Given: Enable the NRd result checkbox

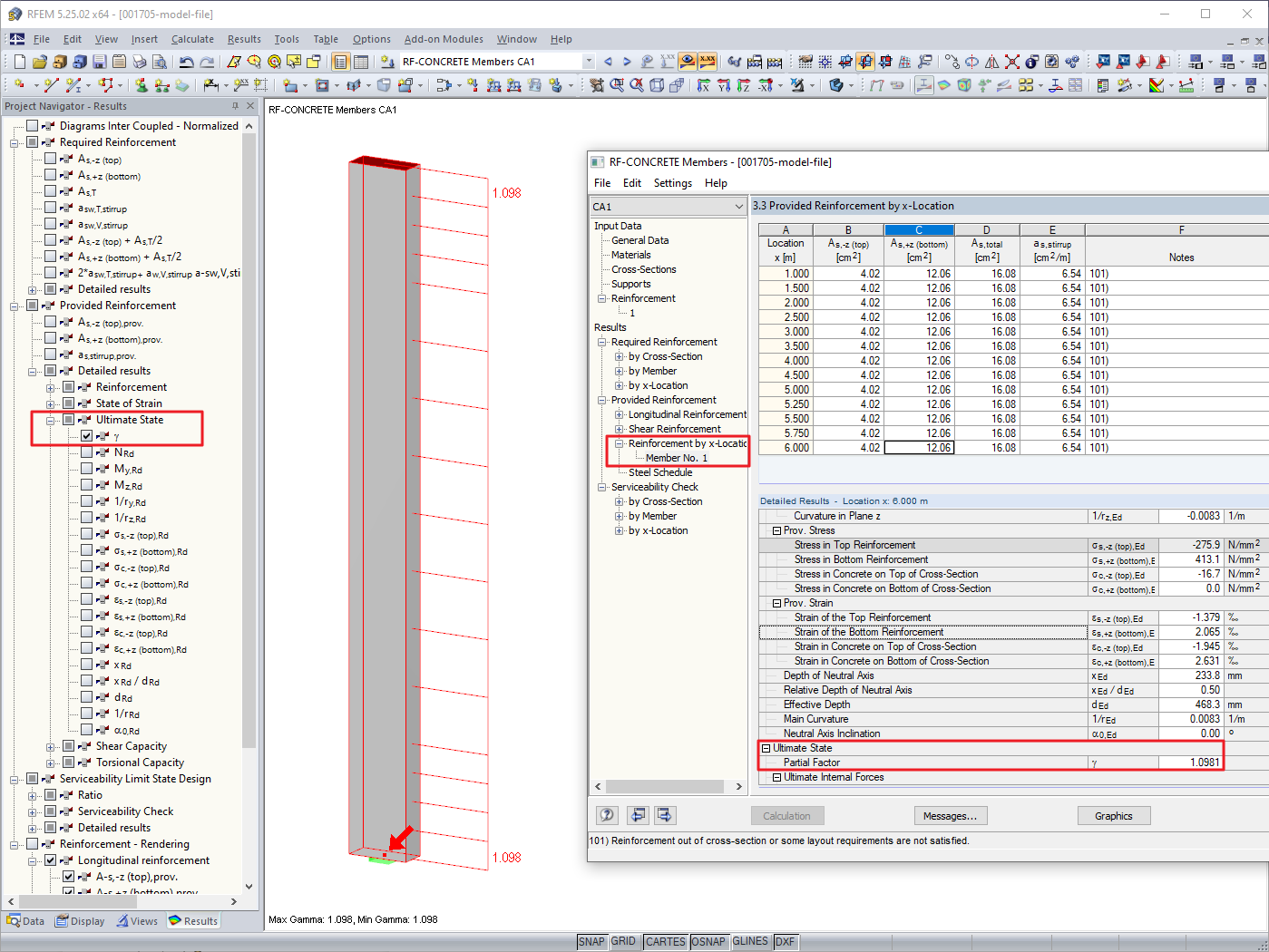Looking at the screenshot, I should click(x=87, y=452).
